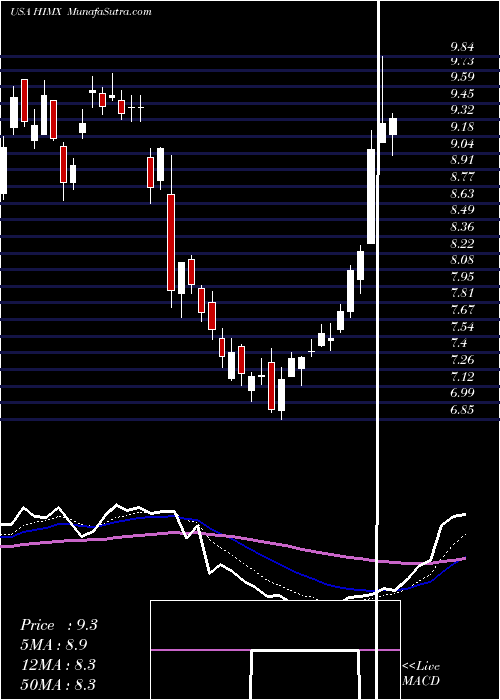Click the 8.36 price axis label
Image resolution: width=500 pixels, height=700 pixels.
(x=462, y=227)
